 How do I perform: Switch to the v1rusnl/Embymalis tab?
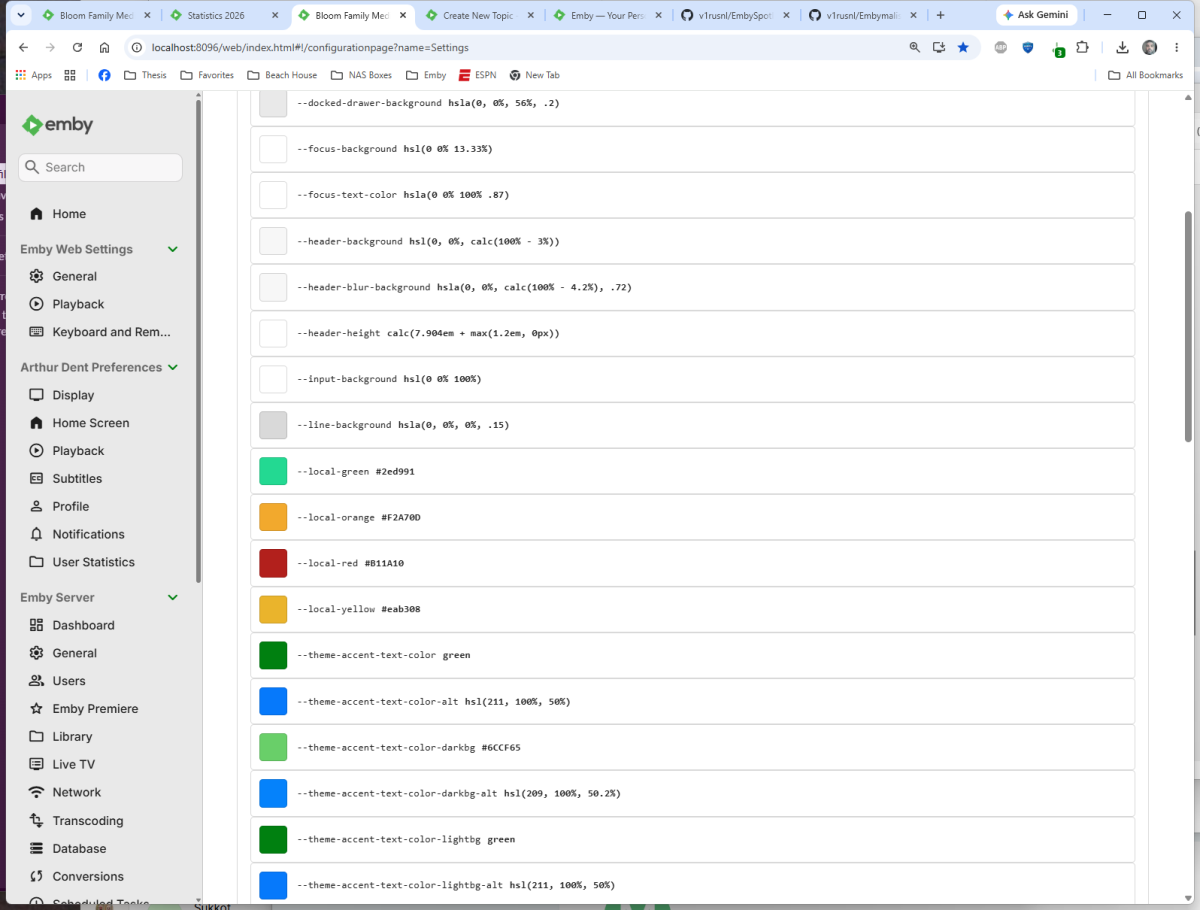point(863,15)
